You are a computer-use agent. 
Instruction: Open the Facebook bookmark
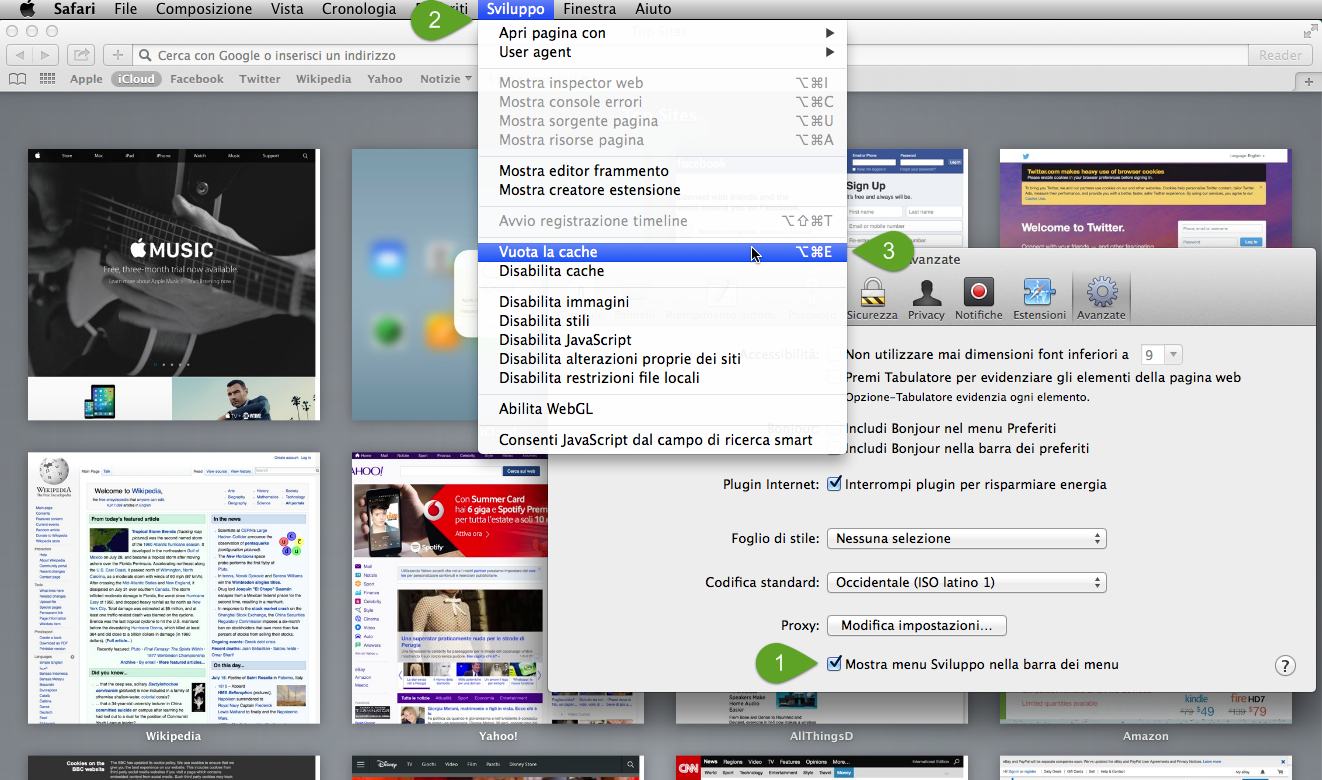tap(197, 79)
